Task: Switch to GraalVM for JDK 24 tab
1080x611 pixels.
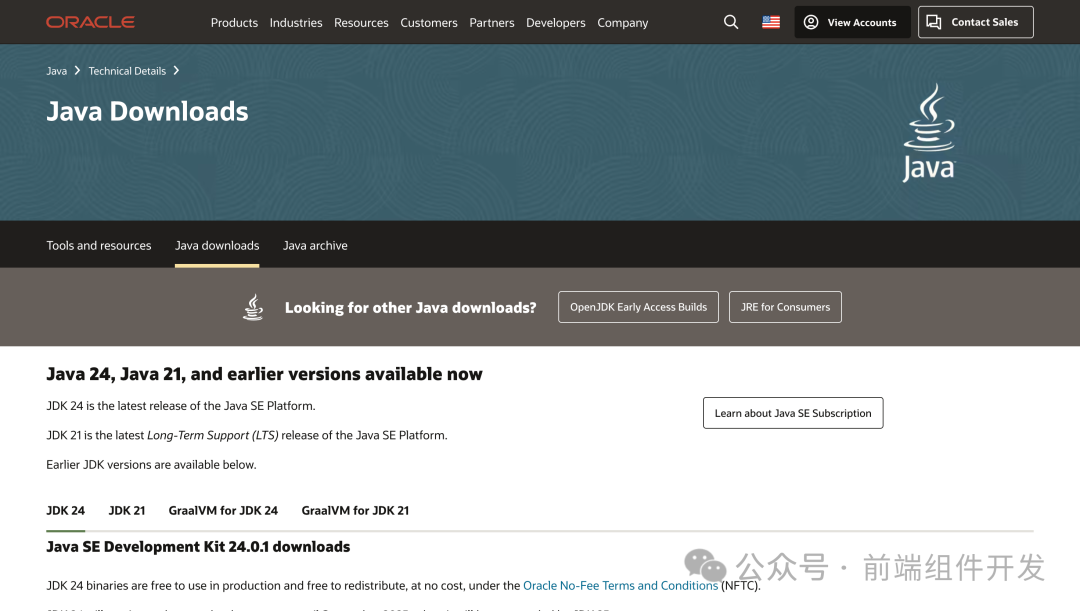Action: point(223,510)
